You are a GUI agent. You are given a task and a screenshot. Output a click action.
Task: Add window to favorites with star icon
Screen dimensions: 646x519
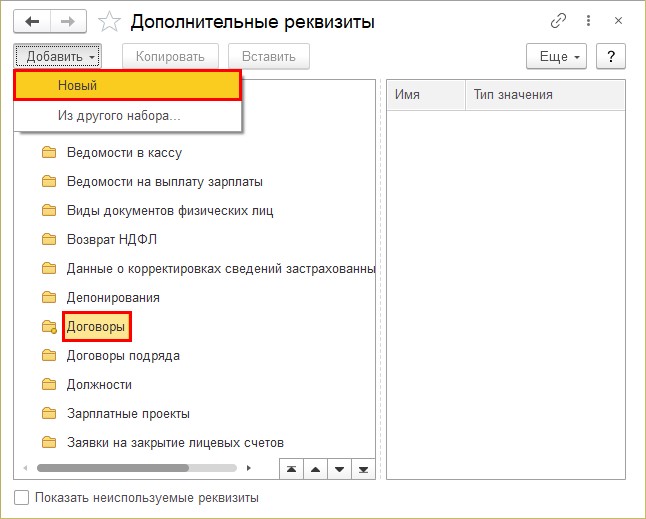tap(111, 21)
